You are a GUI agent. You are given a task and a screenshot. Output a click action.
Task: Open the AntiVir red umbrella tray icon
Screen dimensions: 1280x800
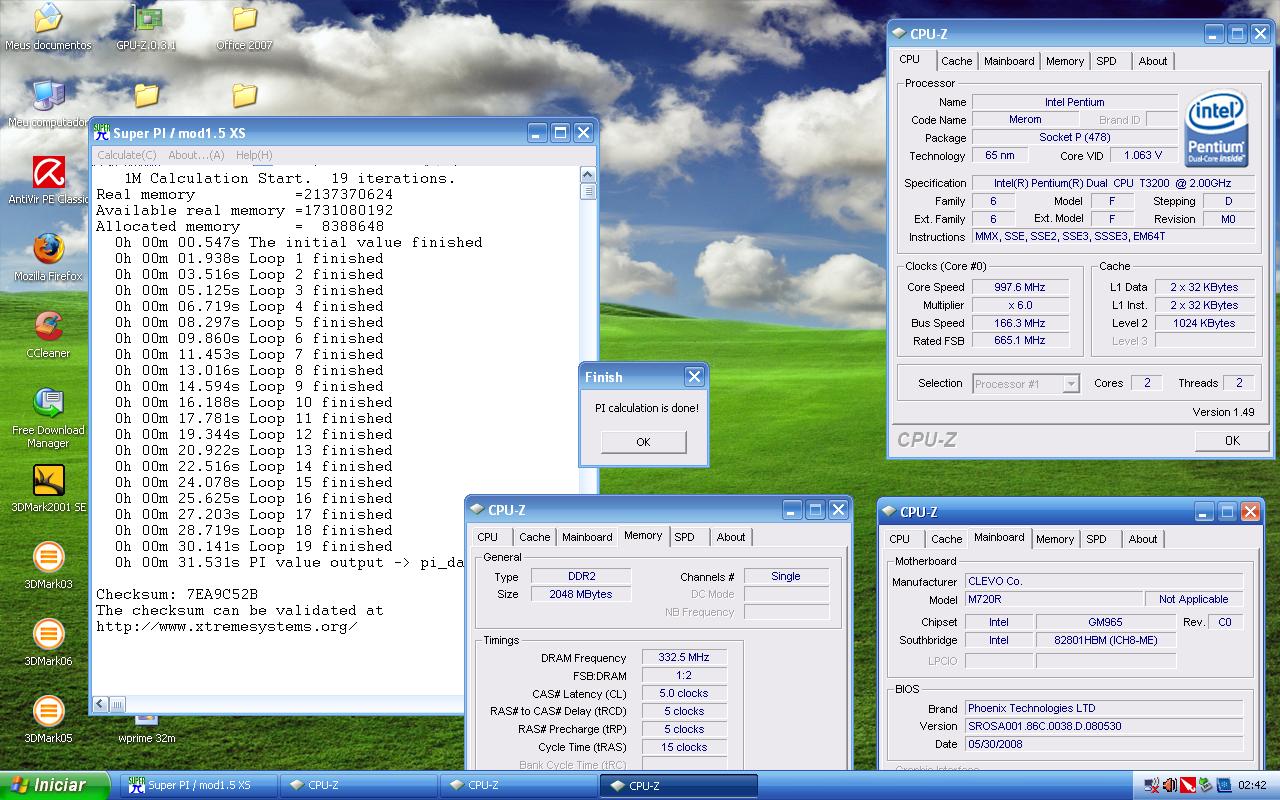coord(1188,785)
